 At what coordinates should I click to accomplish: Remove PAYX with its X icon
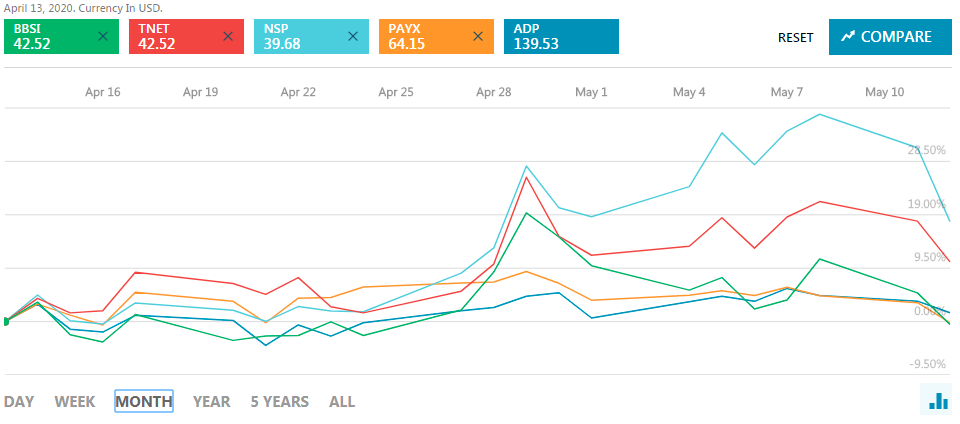pos(477,37)
